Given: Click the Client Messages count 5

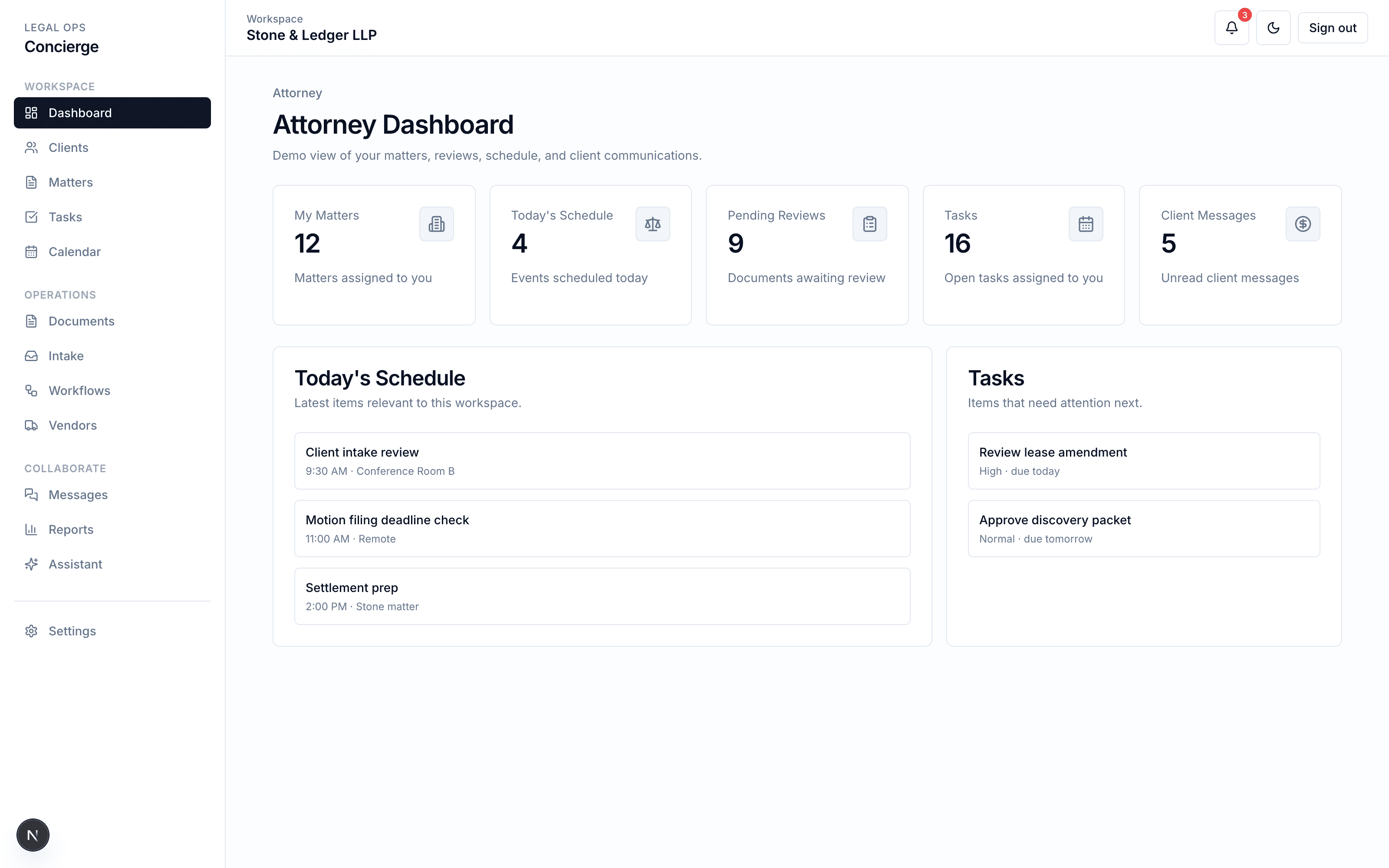Looking at the screenshot, I should (1168, 243).
